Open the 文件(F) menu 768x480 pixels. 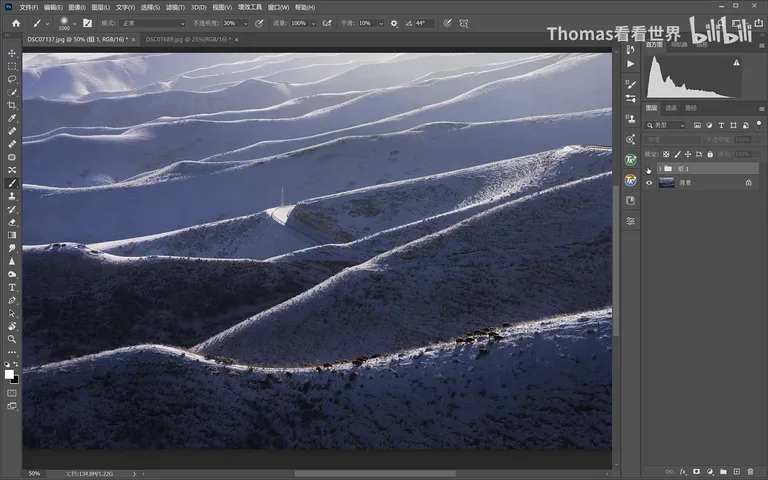click(28, 7)
